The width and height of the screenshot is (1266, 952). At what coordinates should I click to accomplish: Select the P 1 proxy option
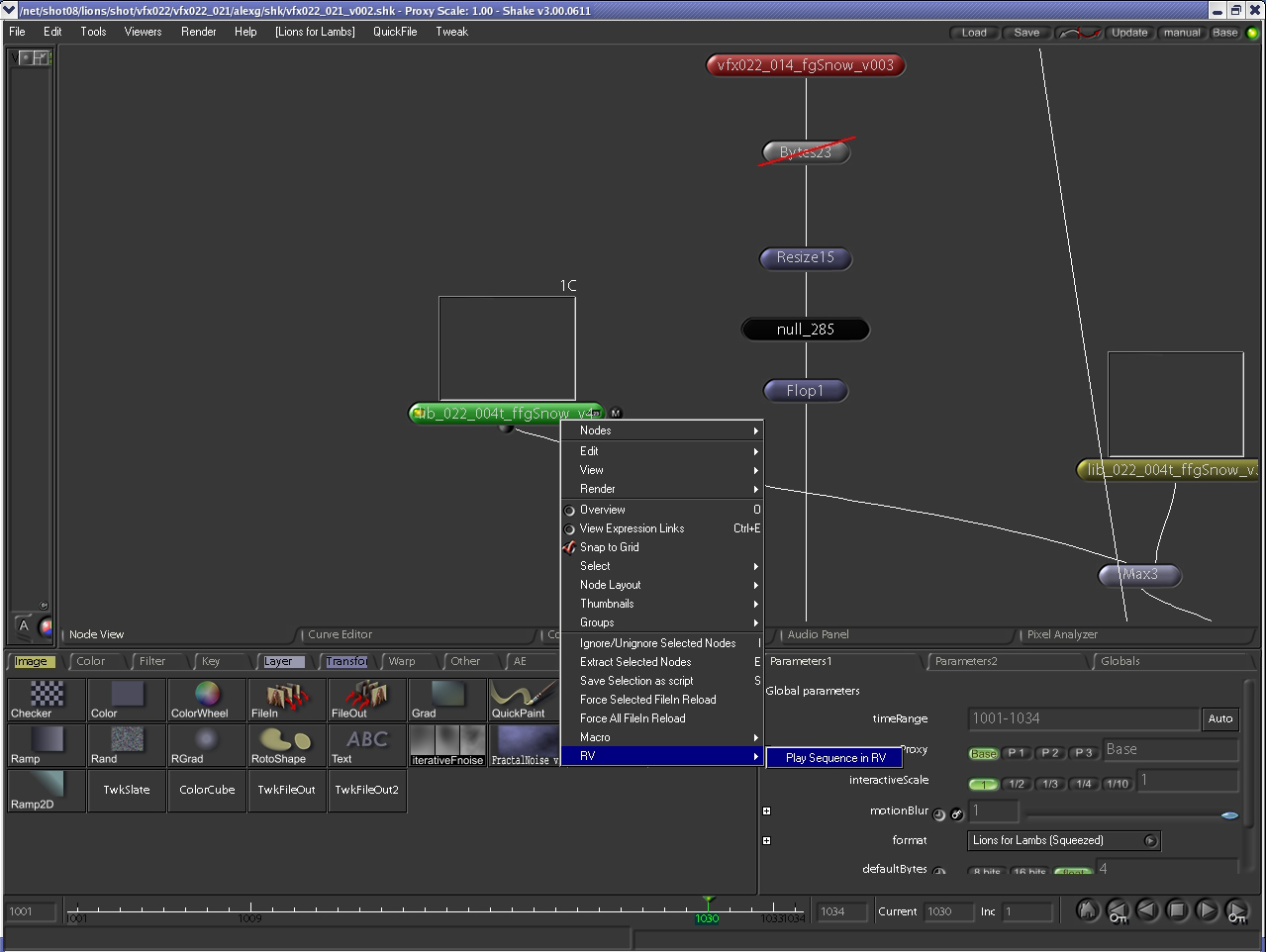point(1017,753)
